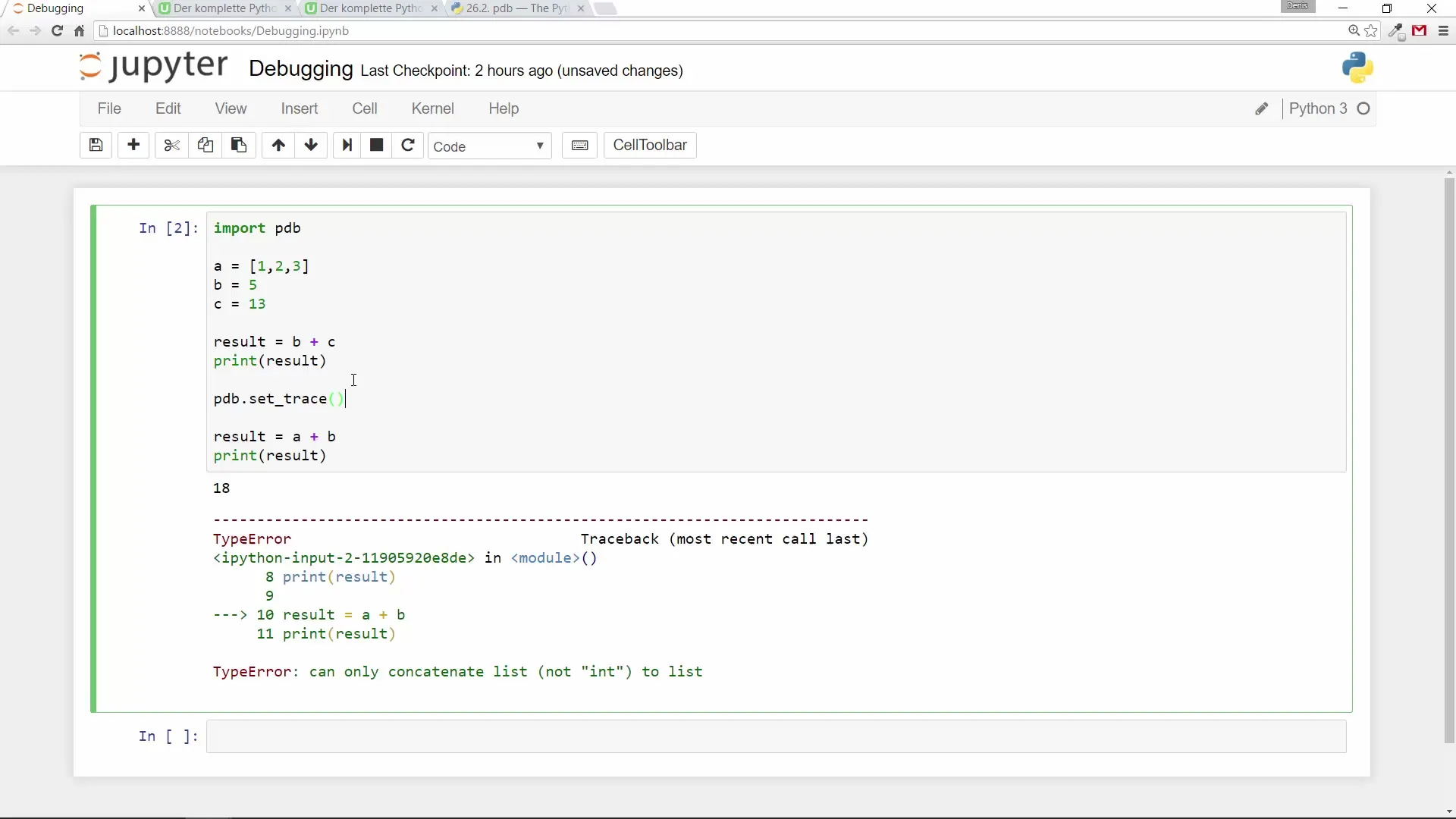Click the 'In [2]:' cell prompt

pos(168,228)
